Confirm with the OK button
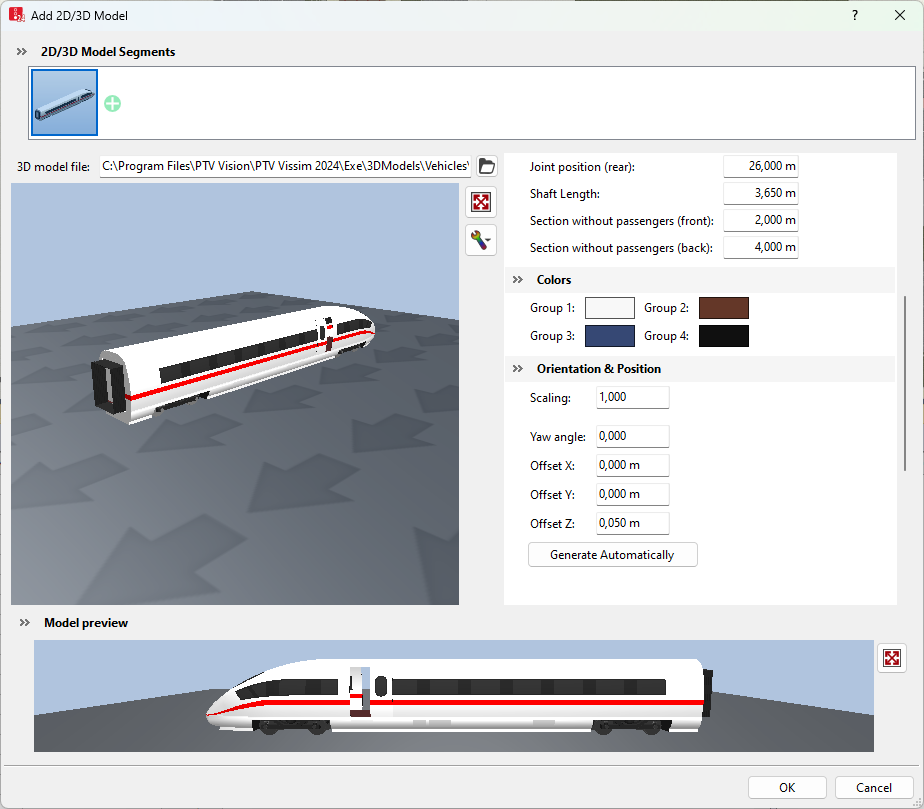 (x=787, y=787)
